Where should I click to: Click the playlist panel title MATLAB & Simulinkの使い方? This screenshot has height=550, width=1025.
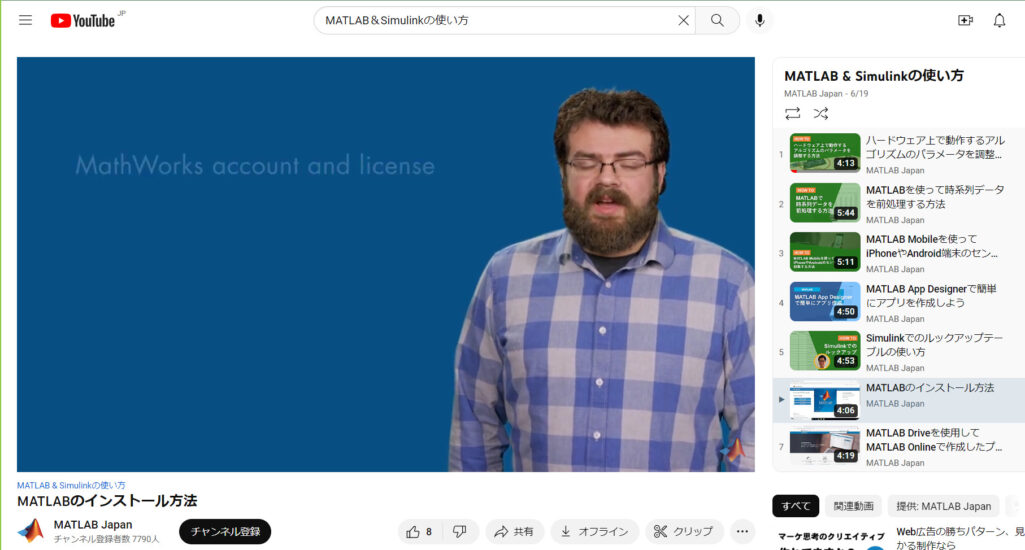click(x=873, y=76)
